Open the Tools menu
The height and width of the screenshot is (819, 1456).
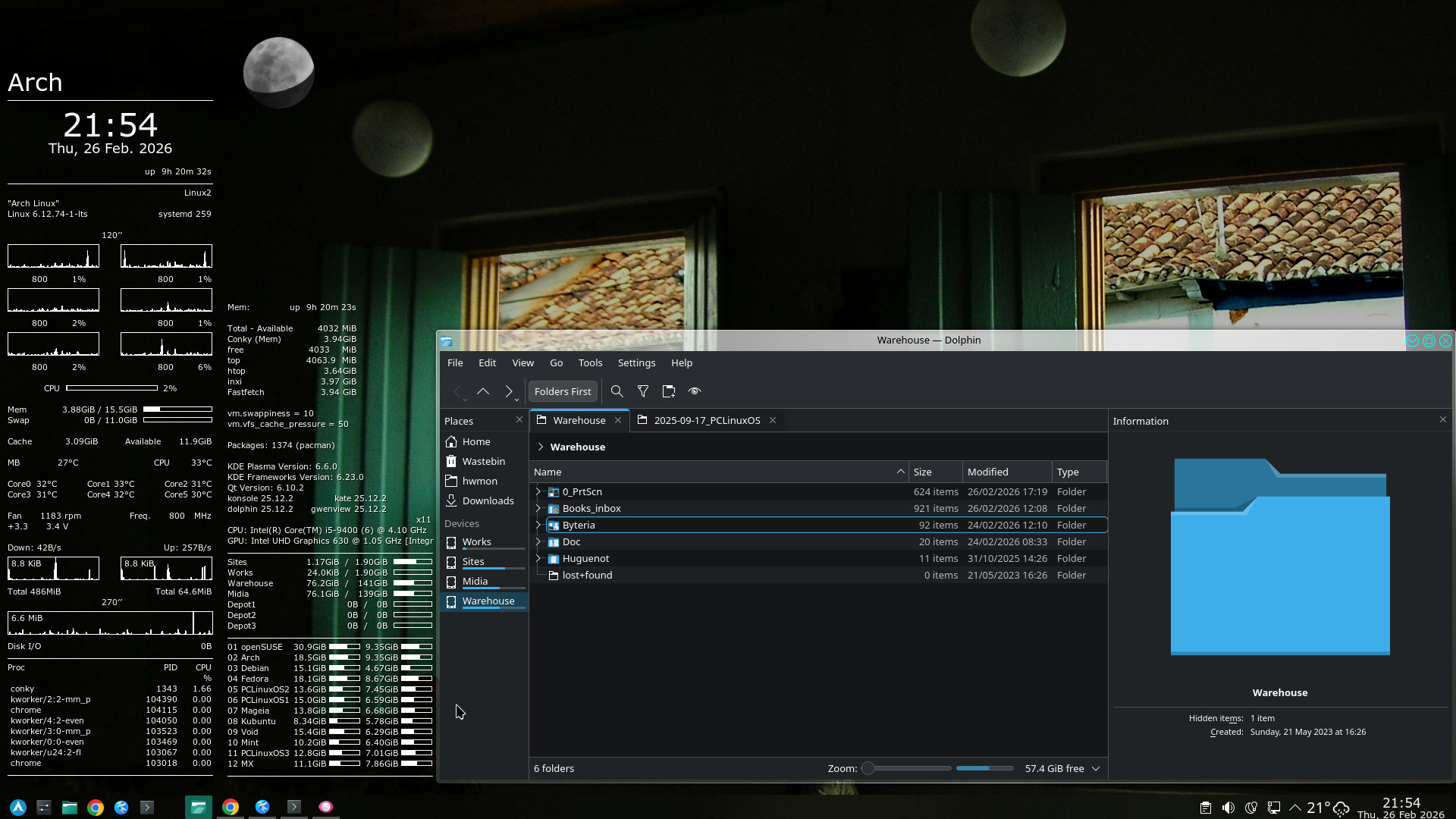tap(590, 363)
